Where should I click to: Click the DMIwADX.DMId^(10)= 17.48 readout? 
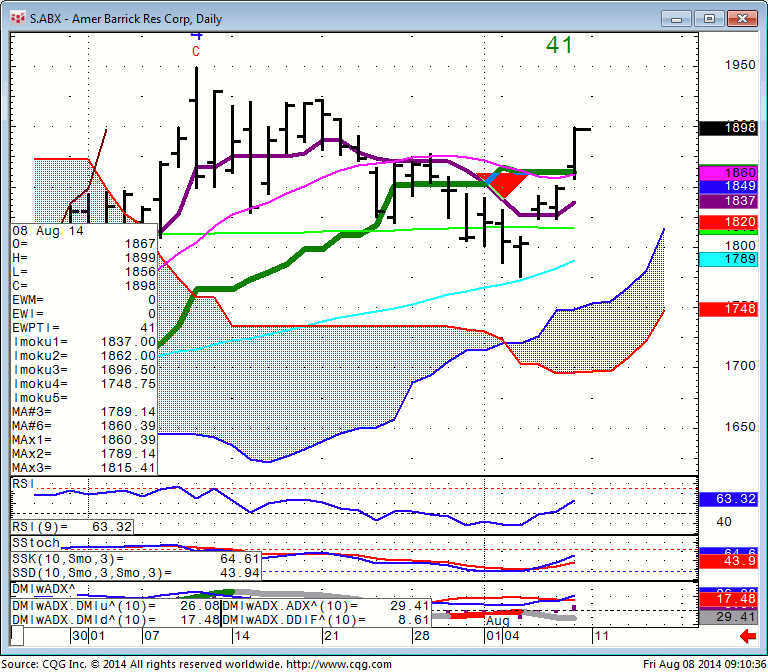pyautogui.click(x=116, y=620)
